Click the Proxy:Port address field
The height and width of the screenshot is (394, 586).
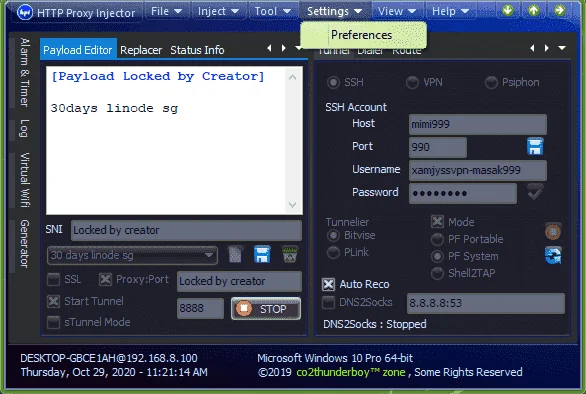click(239, 281)
